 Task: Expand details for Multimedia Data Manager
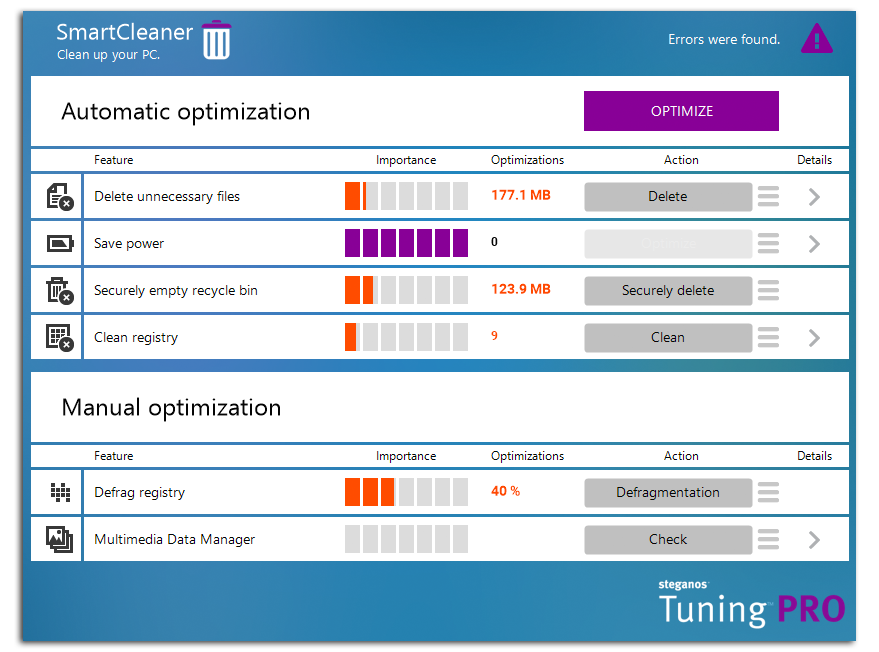(814, 540)
